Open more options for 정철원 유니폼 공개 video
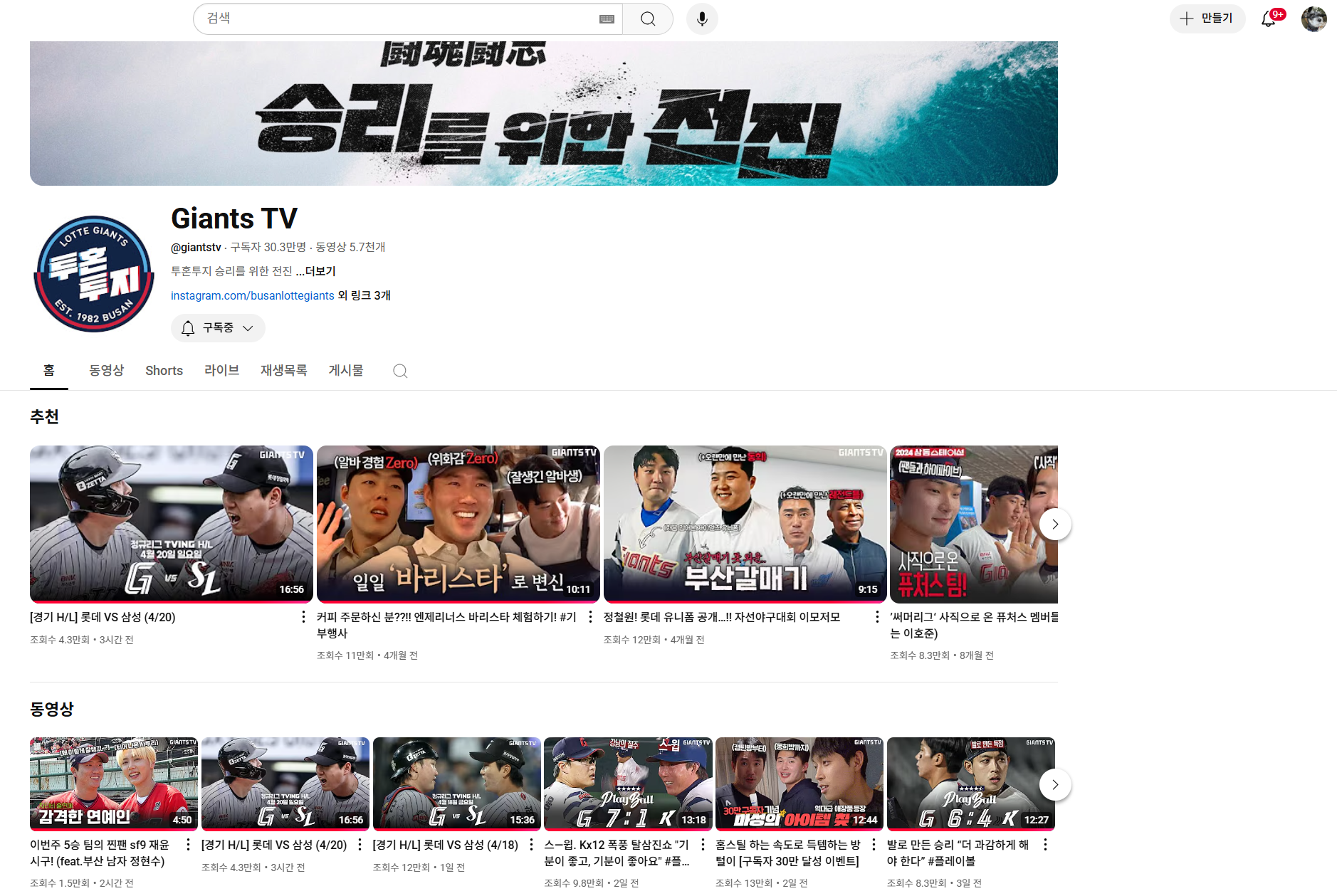 click(x=877, y=617)
